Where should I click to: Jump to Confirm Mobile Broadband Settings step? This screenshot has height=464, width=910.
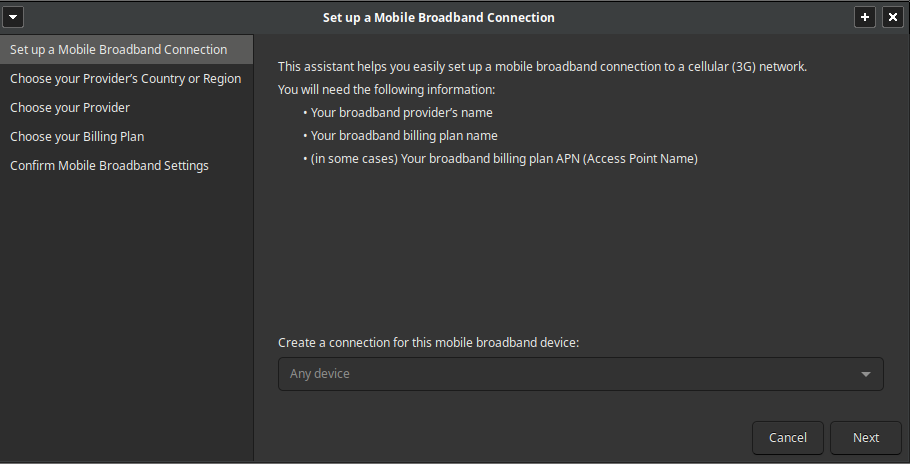[x=127, y=165]
